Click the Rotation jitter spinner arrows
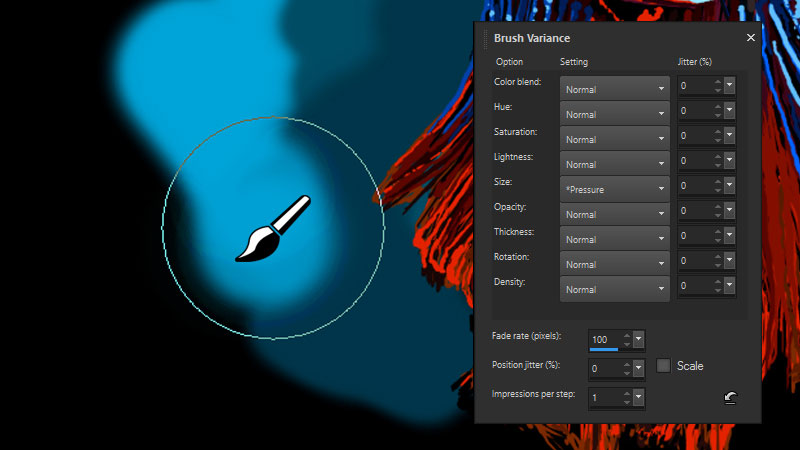Screen dimensions: 800x450 pyautogui.click(x=718, y=261)
